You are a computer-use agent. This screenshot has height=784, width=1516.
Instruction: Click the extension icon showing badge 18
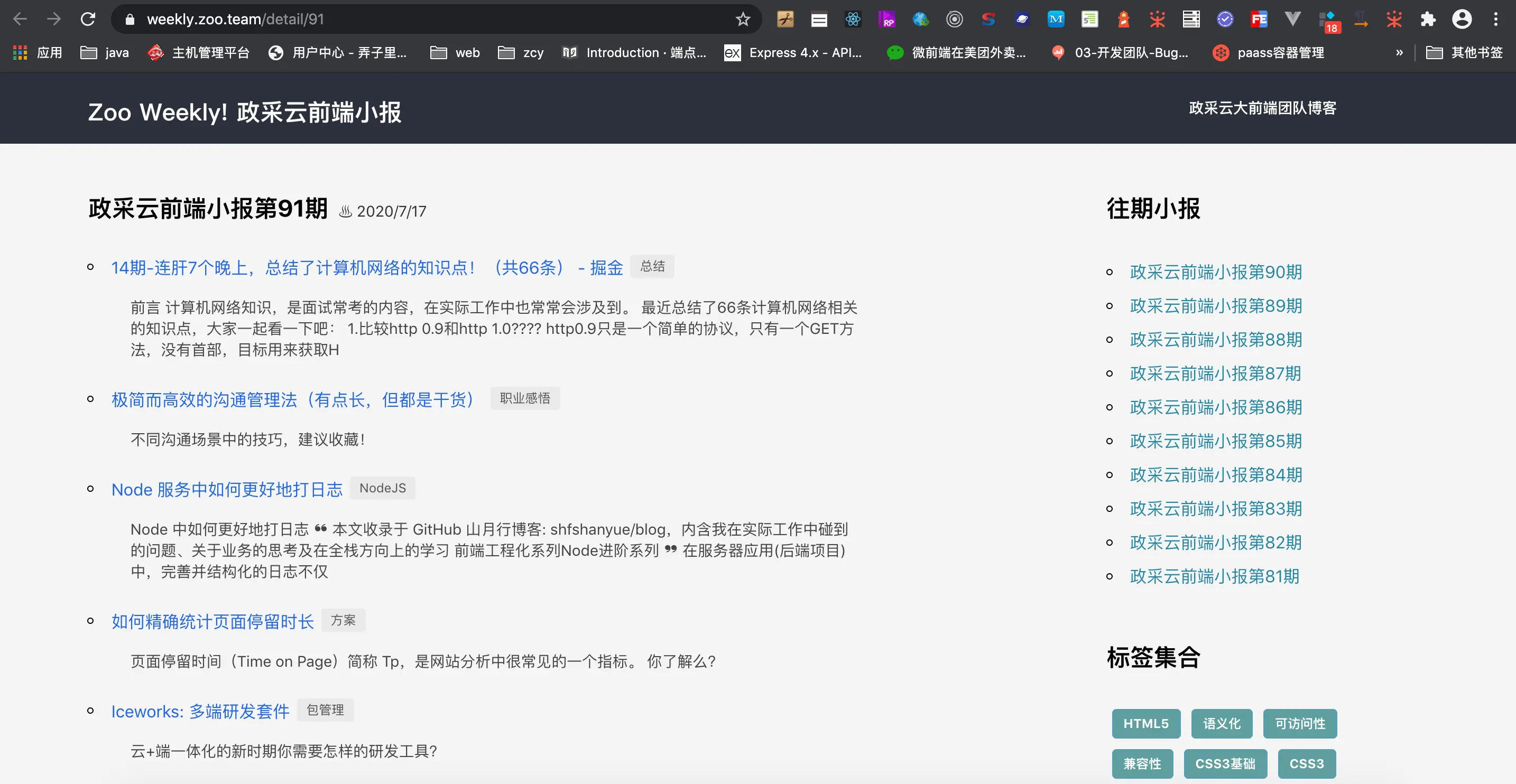[1329, 20]
